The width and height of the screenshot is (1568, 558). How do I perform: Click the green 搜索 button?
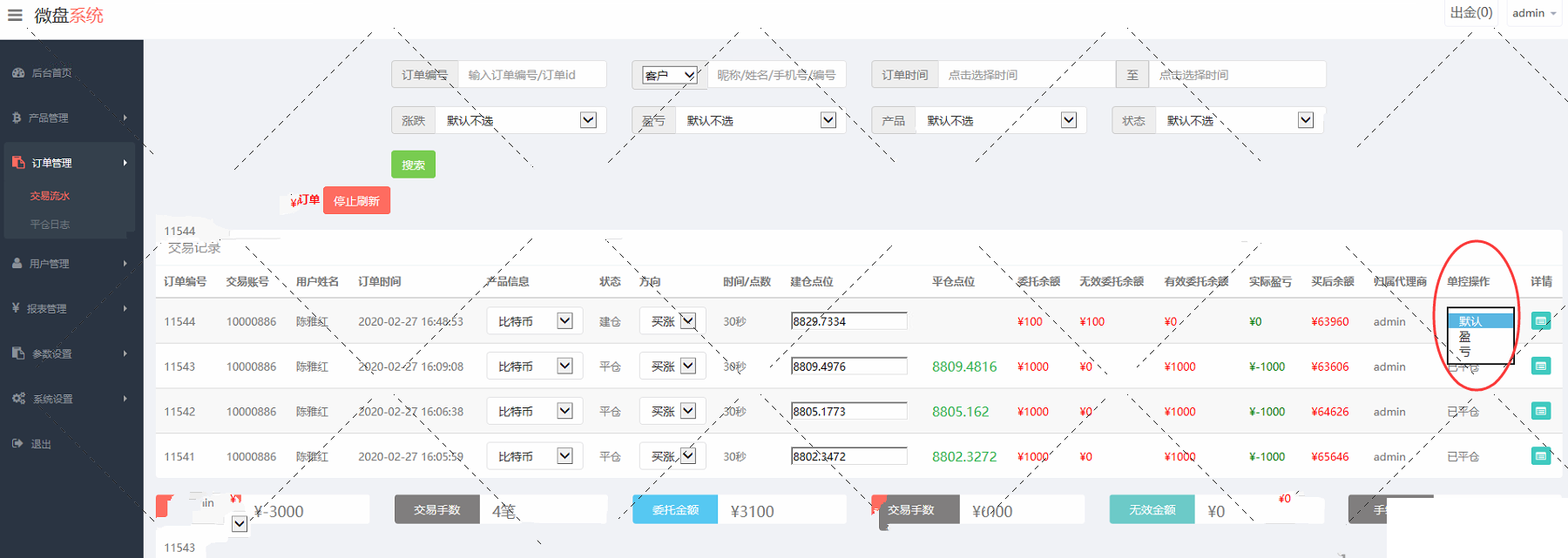pyautogui.click(x=413, y=165)
